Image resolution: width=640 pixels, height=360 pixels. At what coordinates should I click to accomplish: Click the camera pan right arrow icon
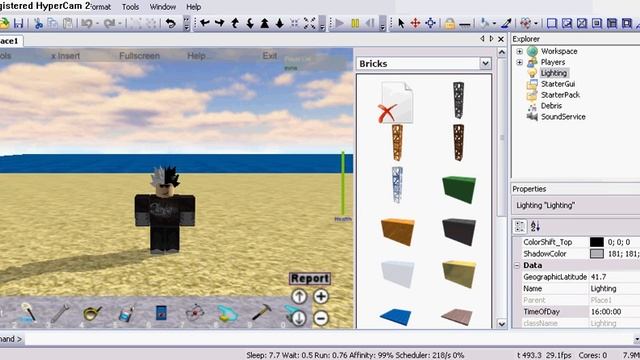220,23
